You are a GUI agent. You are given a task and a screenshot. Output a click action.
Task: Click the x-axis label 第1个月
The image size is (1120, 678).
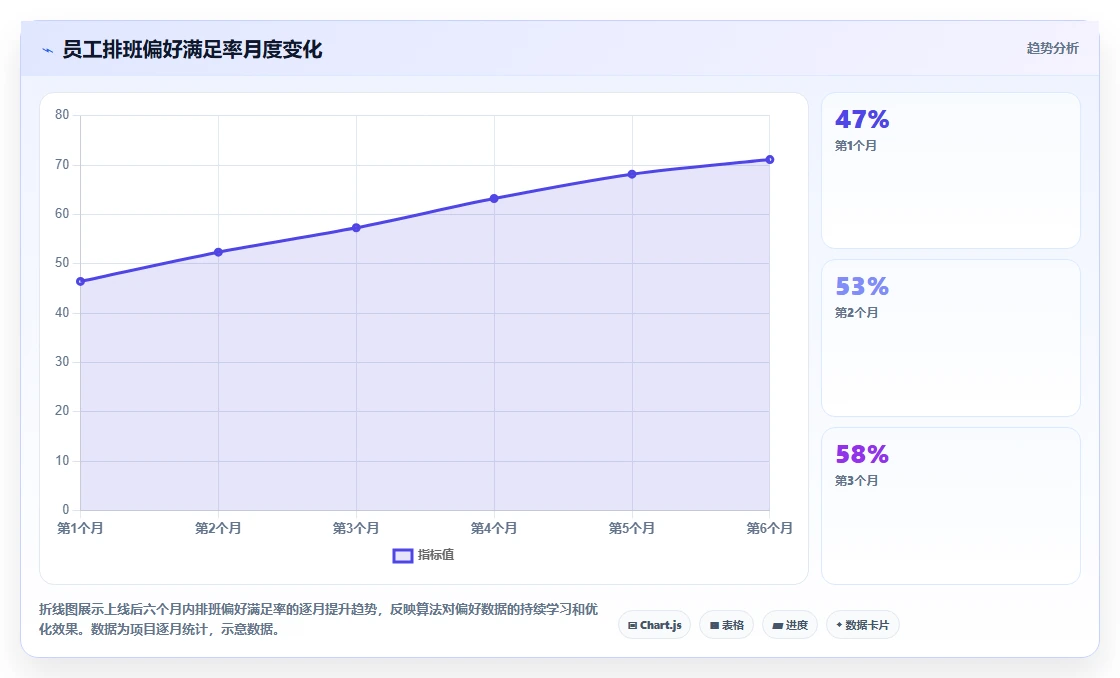point(81,528)
